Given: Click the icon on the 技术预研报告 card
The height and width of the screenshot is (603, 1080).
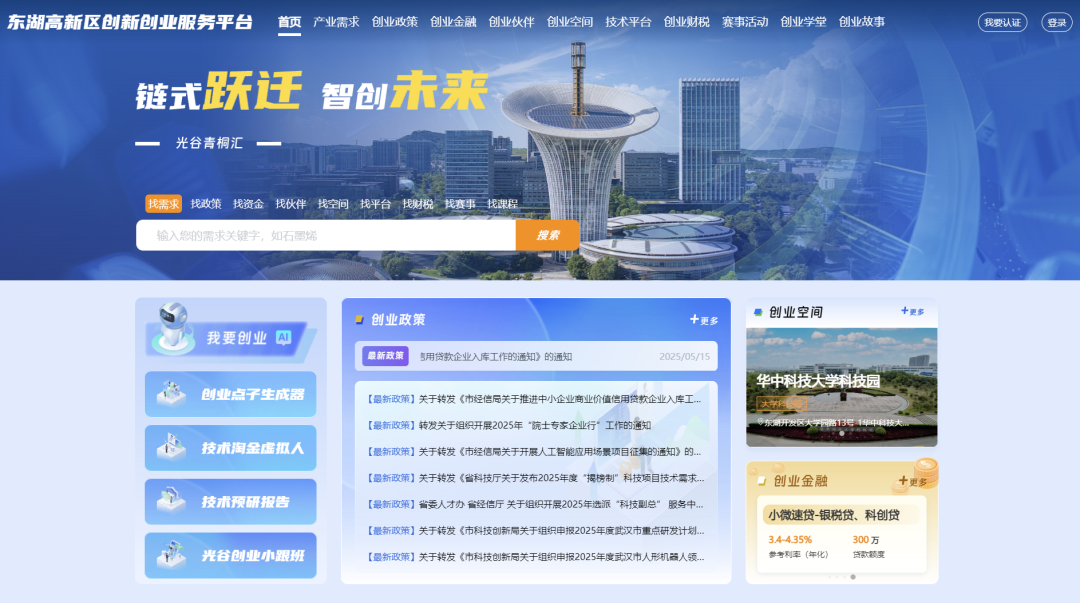Looking at the screenshot, I should click(x=171, y=502).
